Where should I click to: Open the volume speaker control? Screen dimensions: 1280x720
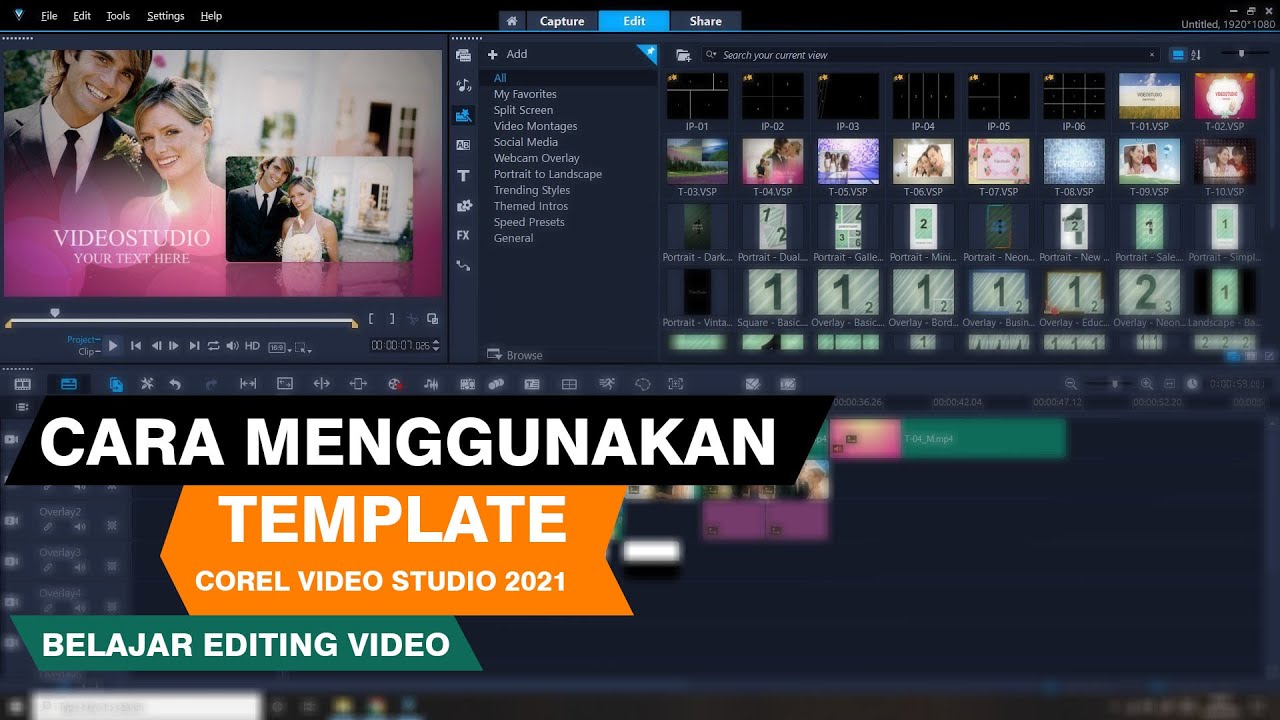click(233, 346)
